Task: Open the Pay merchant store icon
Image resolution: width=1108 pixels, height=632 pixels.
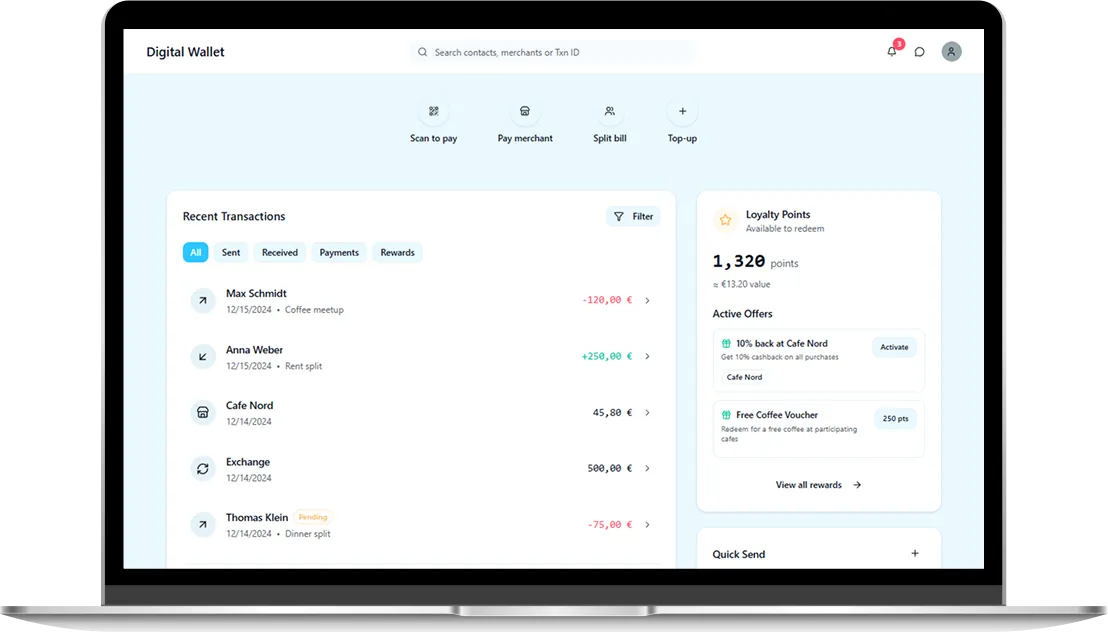Action: tap(525, 111)
